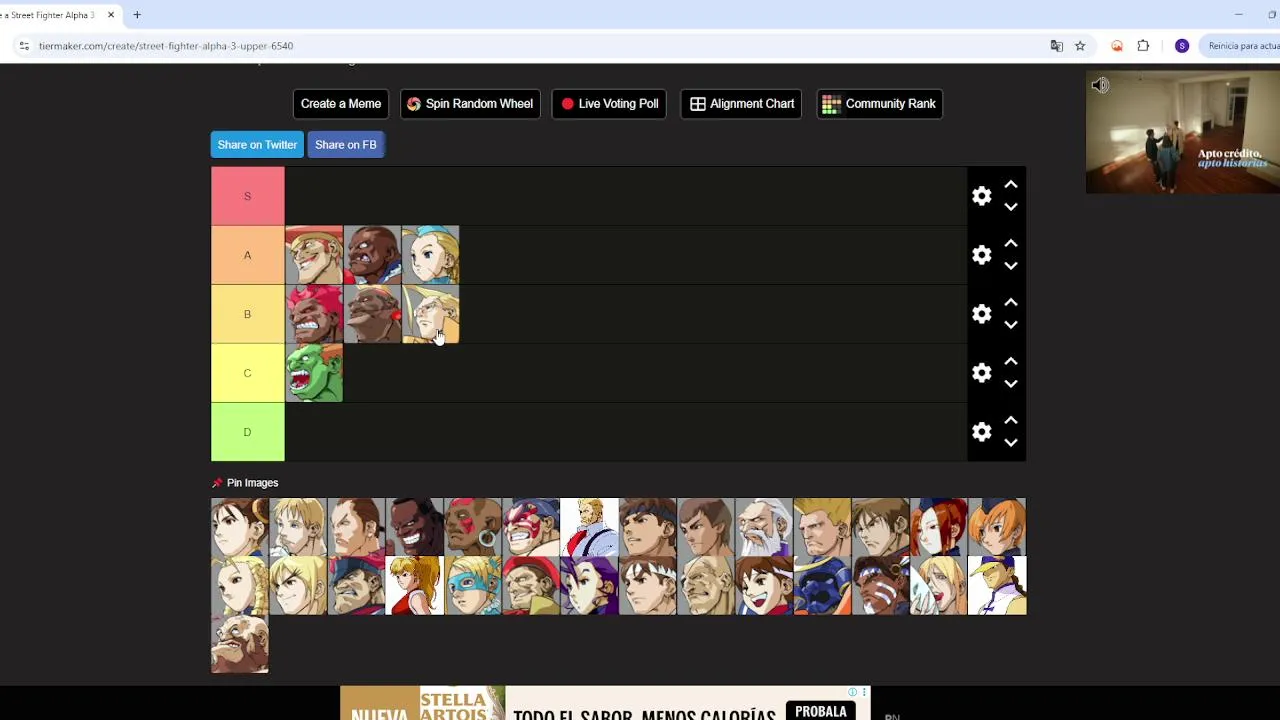Open settings gear for the S tier row
Screen dimensions: 1280x720
point(981,196)
